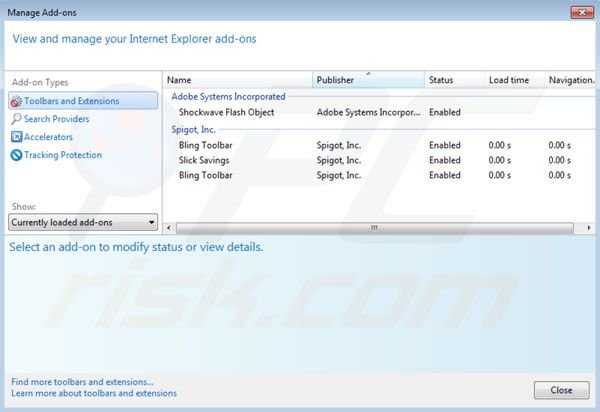Image resolution: width=600 pixels, height=412 pixels.
Task: Click the Accelerators icon
Action: 16,137
